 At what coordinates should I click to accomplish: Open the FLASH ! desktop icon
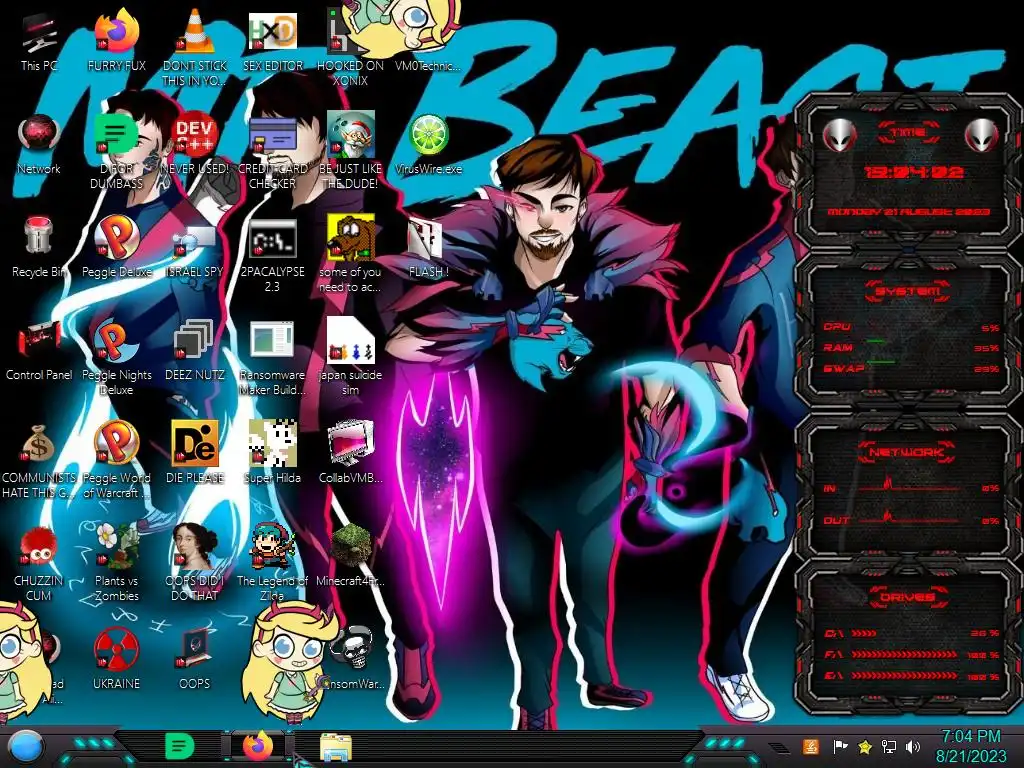click(426, 239)
